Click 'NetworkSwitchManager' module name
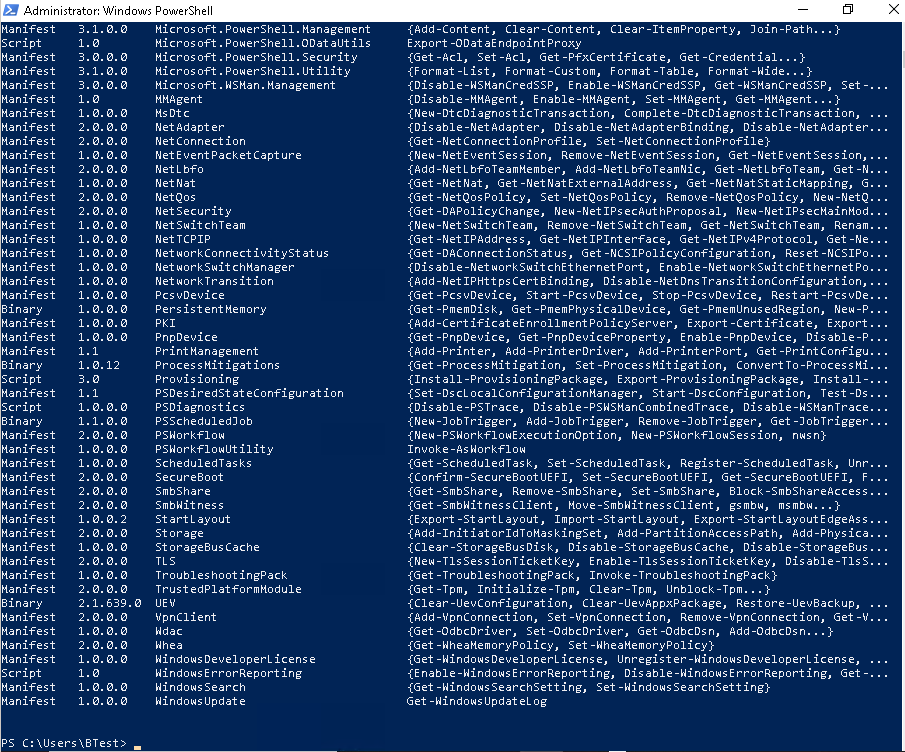The width and height of the screenshot is (905, 752). click(x=225, y=267)
